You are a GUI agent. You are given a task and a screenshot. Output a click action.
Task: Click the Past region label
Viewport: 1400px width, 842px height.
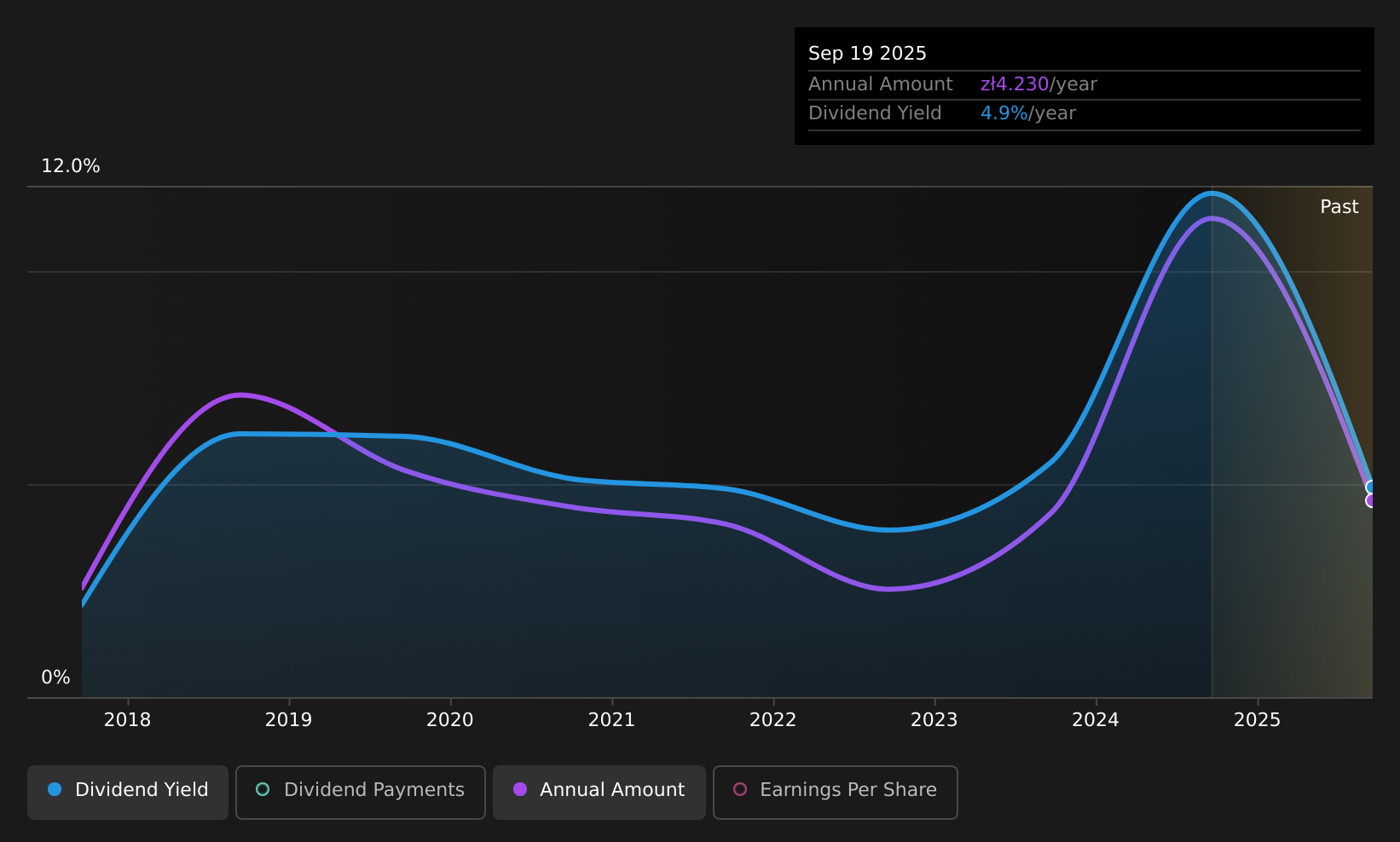1339,207
